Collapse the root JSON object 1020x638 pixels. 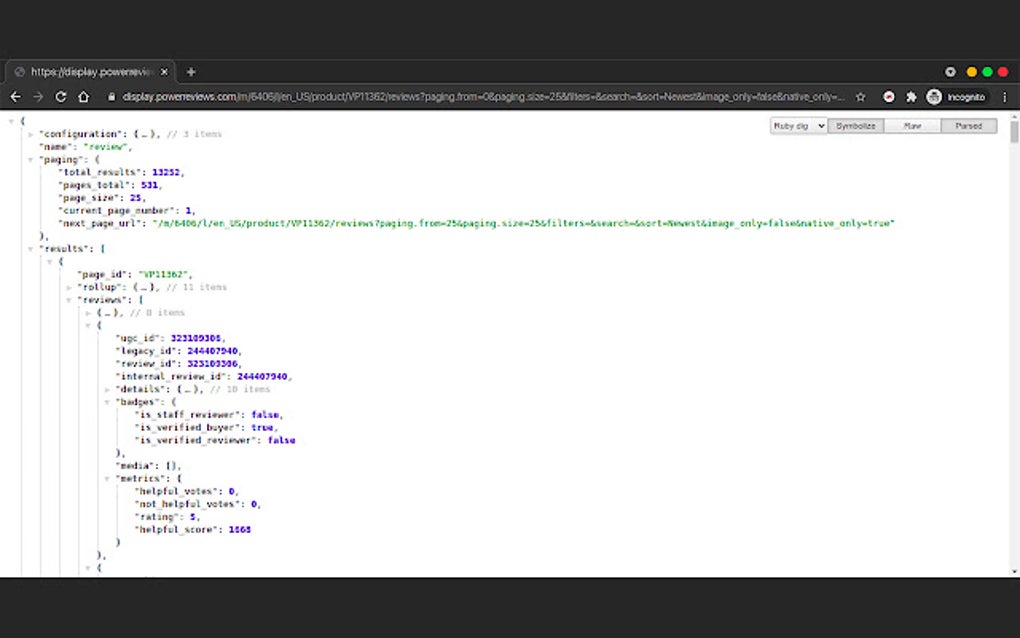(x=11, y=121)
